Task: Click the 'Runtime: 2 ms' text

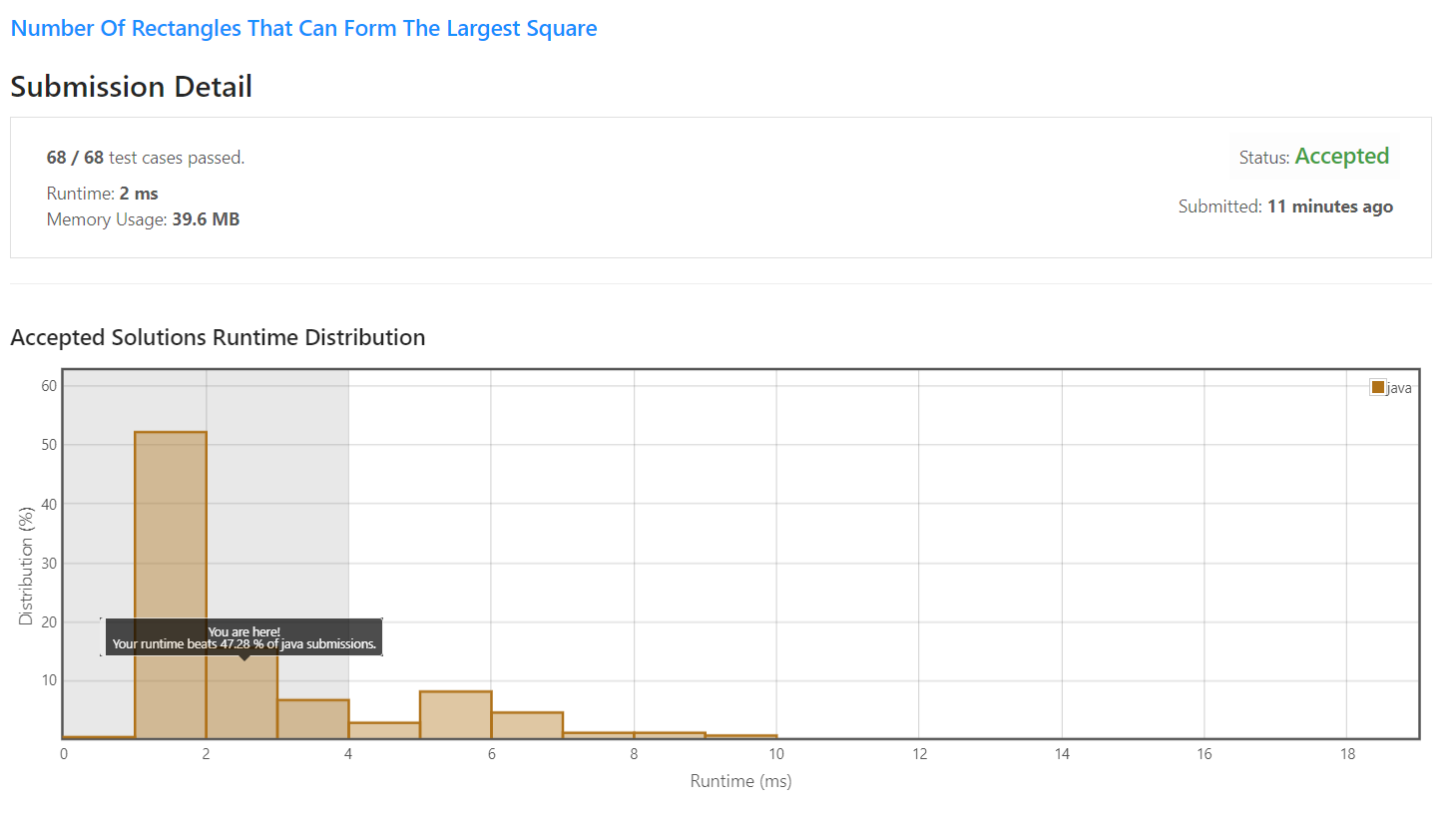Action: [103, 194]
